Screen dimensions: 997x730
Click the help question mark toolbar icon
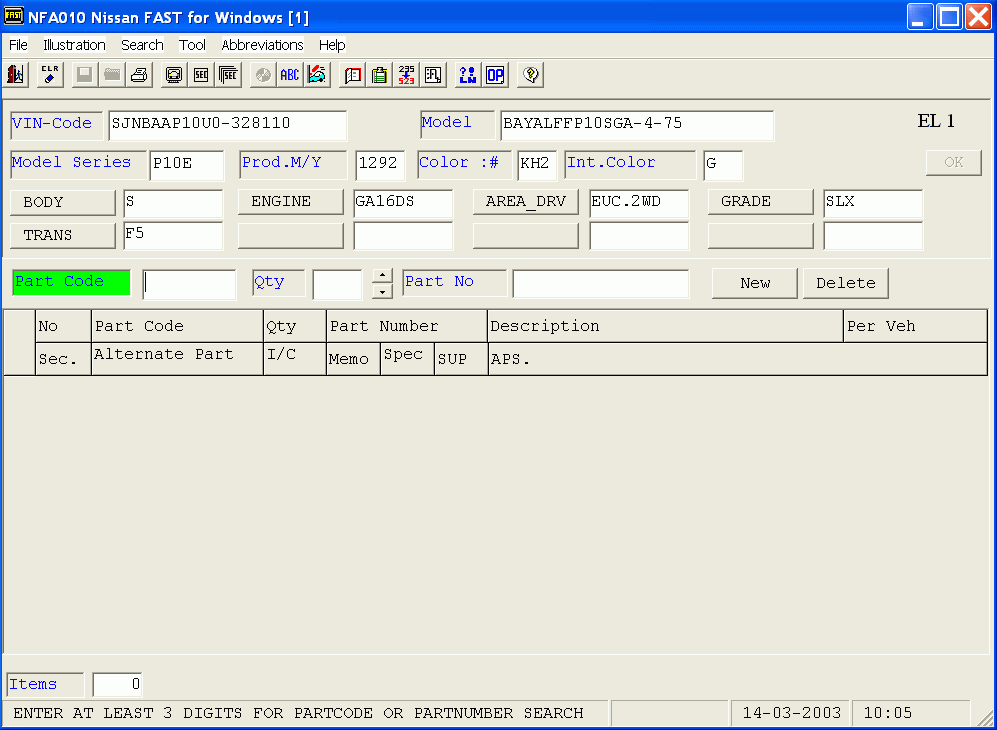pyautogui.click(x=530, y=75)
